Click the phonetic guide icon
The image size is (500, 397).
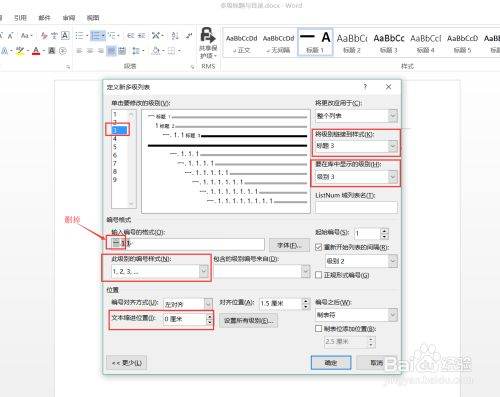click(54, 35)
